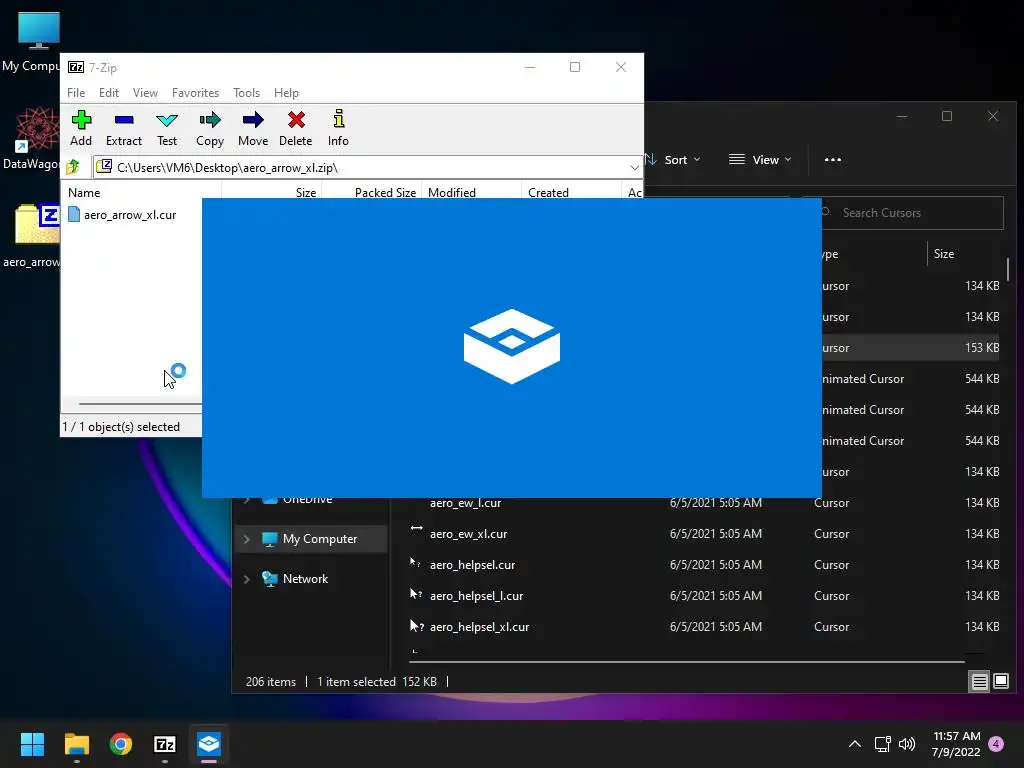Select the aero_helpsel.cur file
Image resolution: width=1024 pixels, height=768 pixels.
[472, 565]
